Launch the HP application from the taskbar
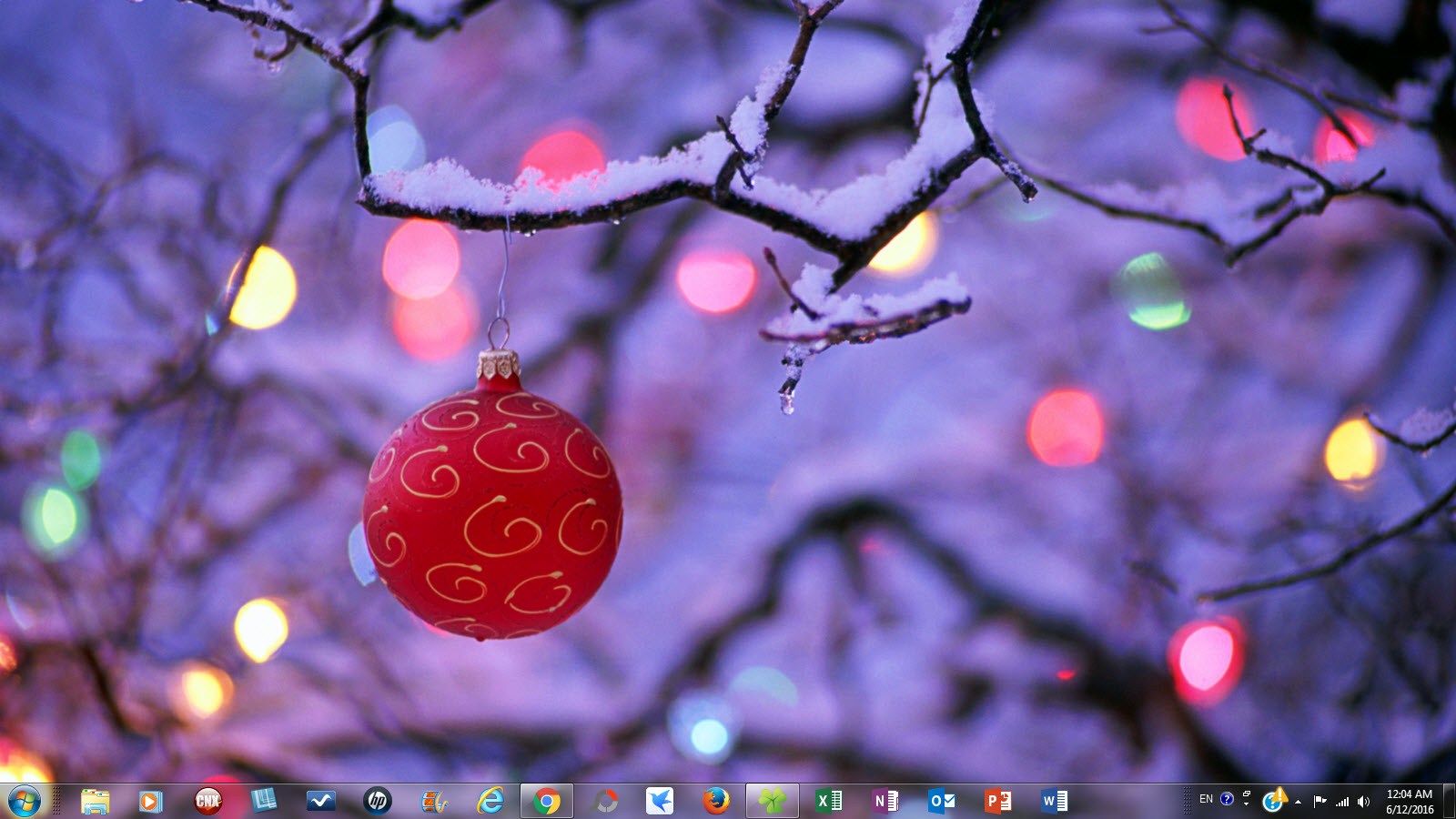Viewport: 1456px width, 819px height. click(x=377, y=801)
